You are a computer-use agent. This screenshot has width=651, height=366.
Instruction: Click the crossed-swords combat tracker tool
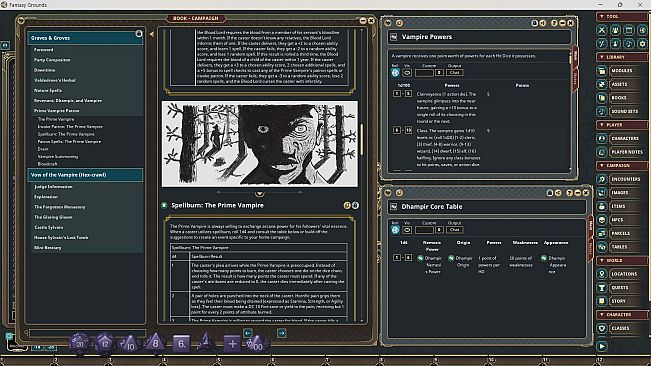(602, 30)
